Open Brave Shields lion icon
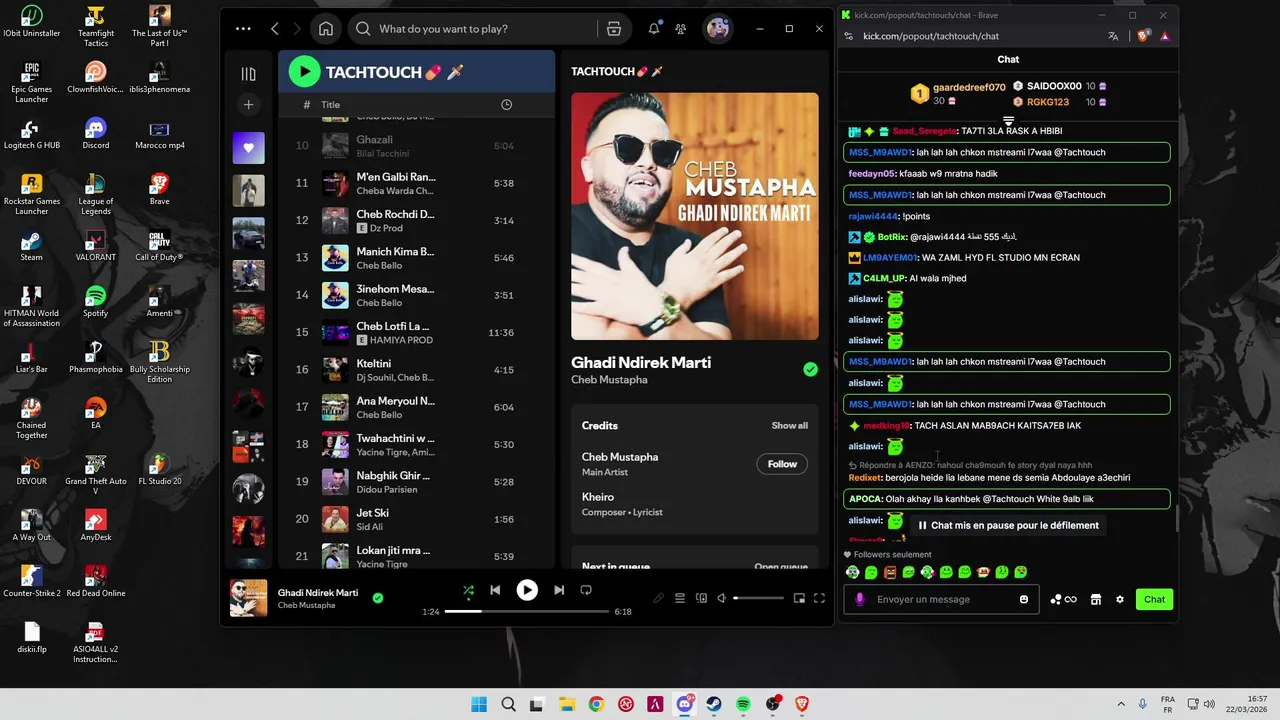Viewport: 1280px width, 720px height. [x=1144, y=36]
